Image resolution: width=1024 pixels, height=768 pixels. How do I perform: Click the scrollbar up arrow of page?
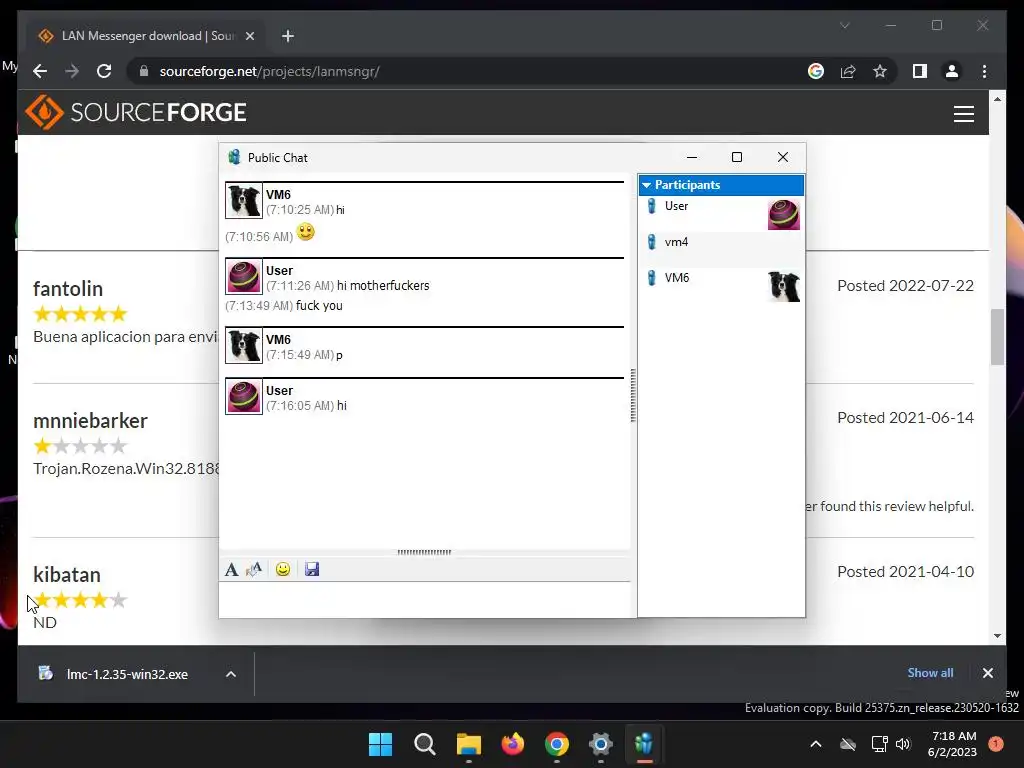coord(997,99)
